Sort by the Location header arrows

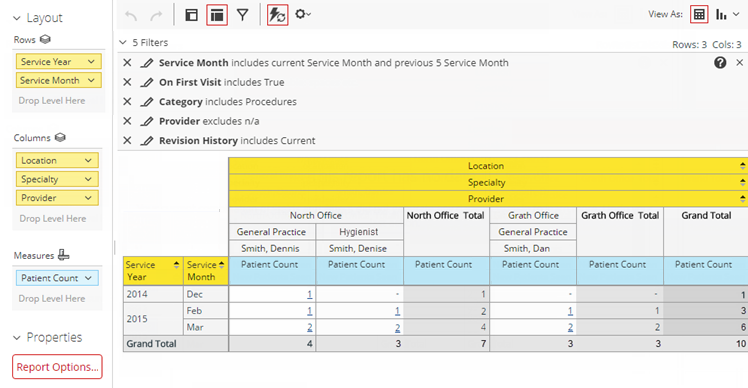coord(742,166)
